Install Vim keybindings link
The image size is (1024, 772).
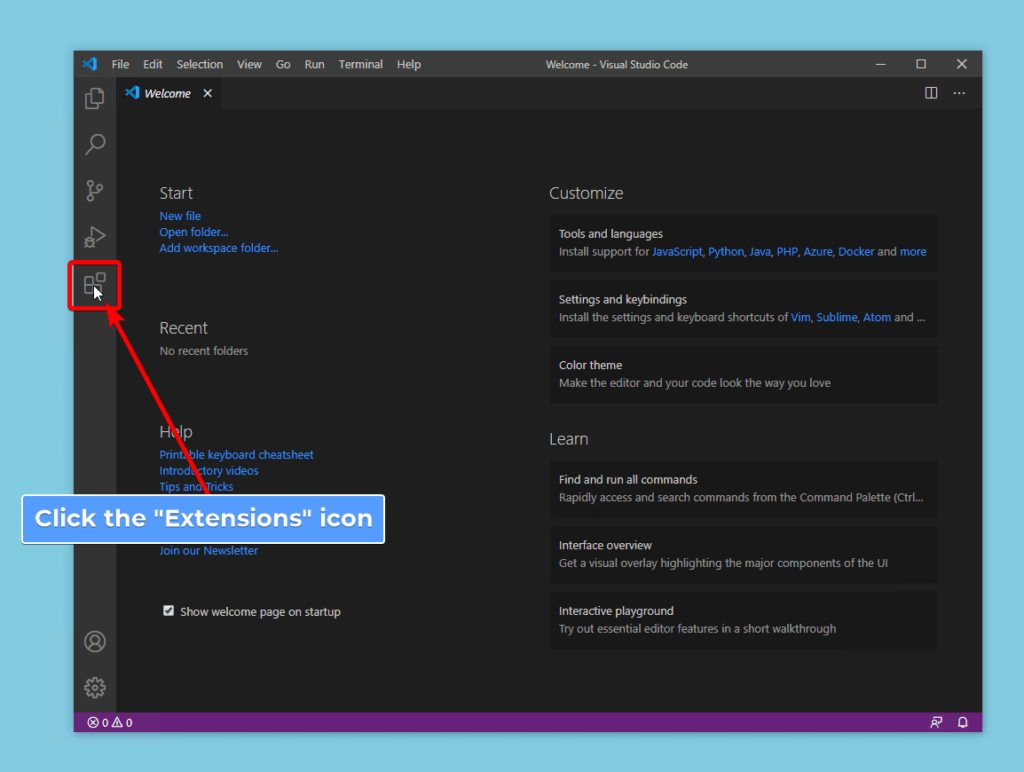click(801, 317)
